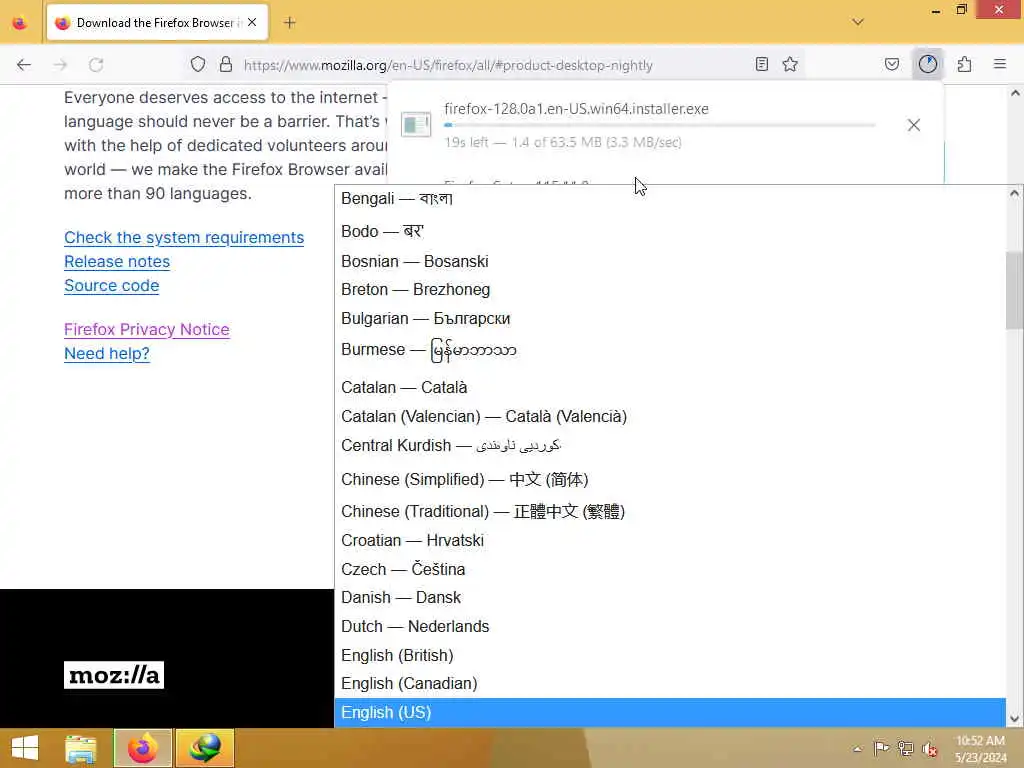Select Dutch — Nederlands option
The height and width of the screenshot is (768, 1024).
pos(670,626)
